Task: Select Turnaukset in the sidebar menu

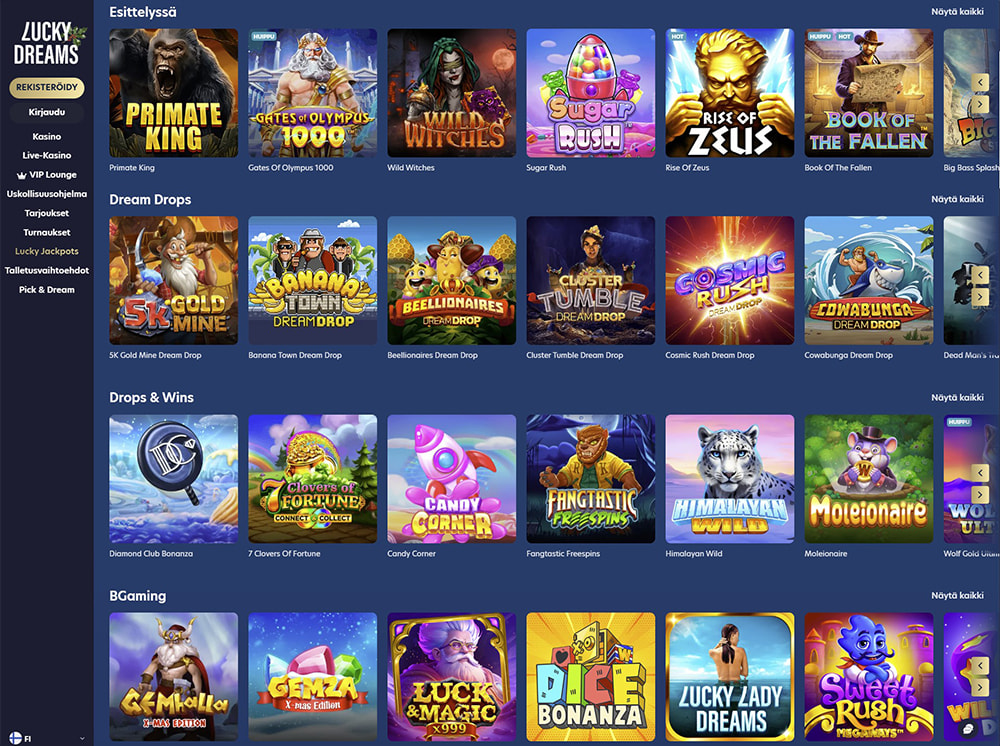Action: pos(47,232)
